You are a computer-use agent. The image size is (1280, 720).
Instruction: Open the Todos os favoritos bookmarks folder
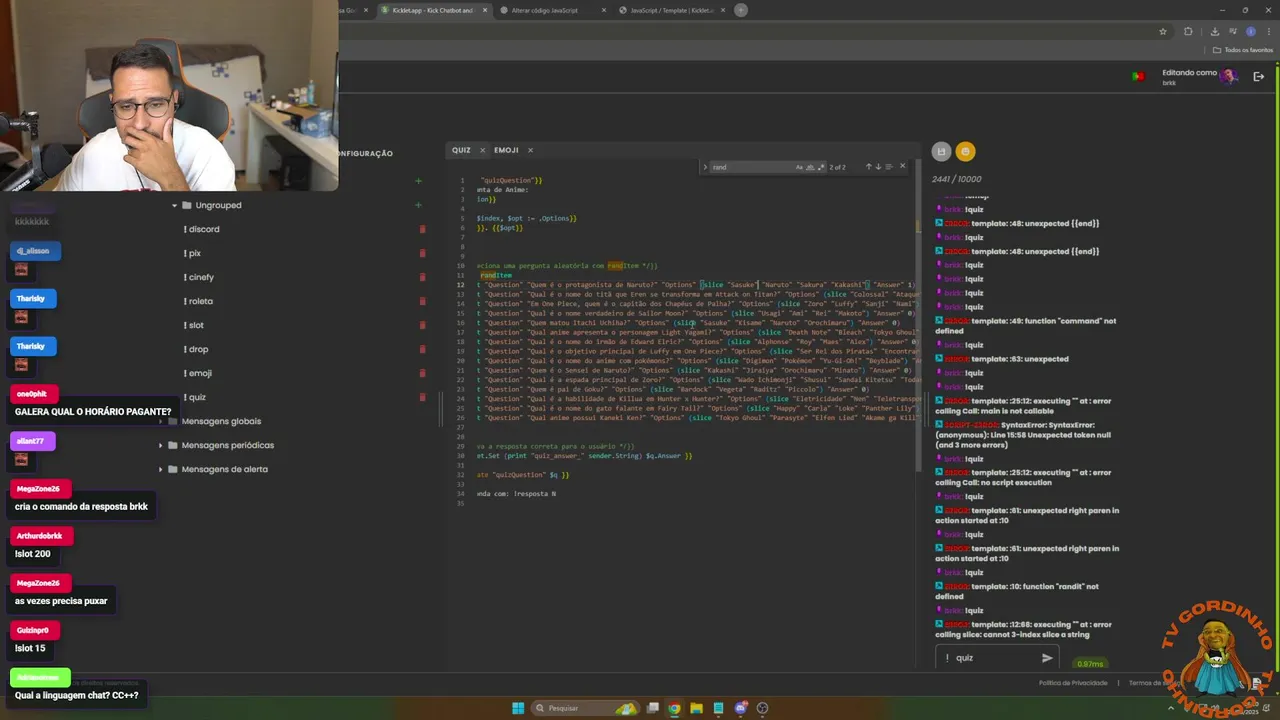click(x=1242, y=49)
